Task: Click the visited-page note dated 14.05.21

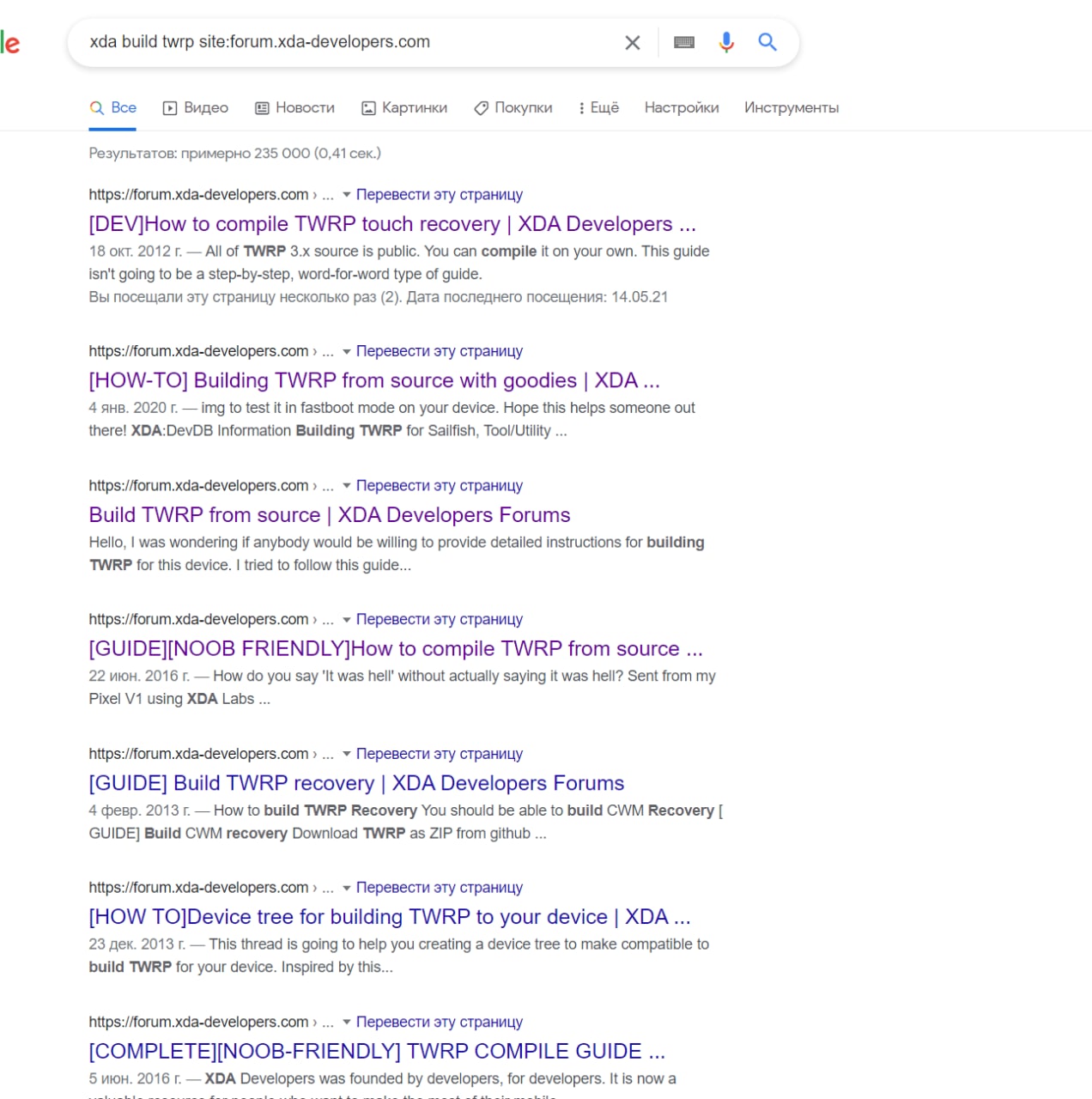Action: [x=379, y=297]
